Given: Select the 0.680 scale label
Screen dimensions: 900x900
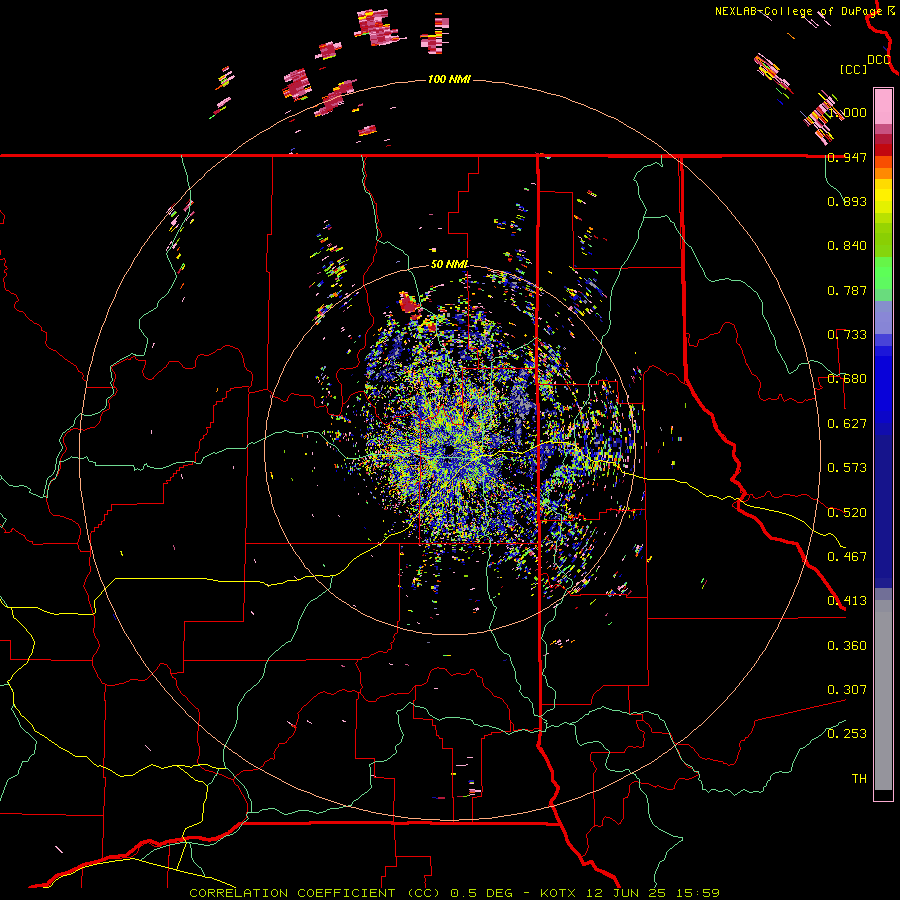Looking at the screenshot, I should click(x=847, y=379).
